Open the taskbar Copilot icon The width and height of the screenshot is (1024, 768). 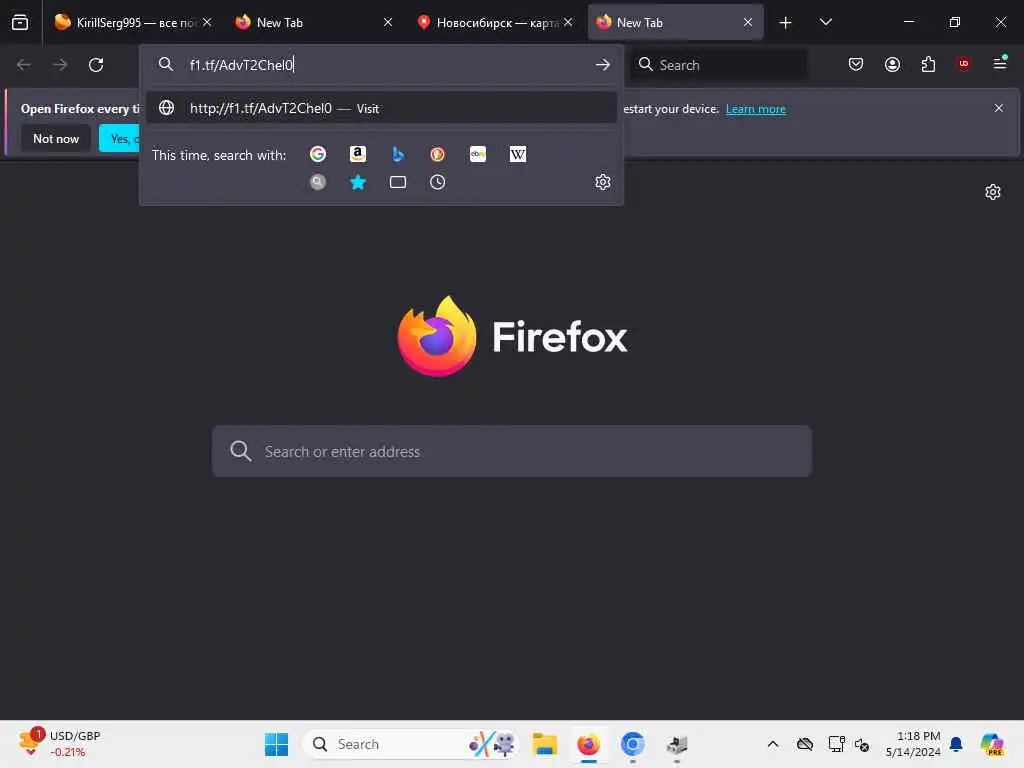click(992, 744)
